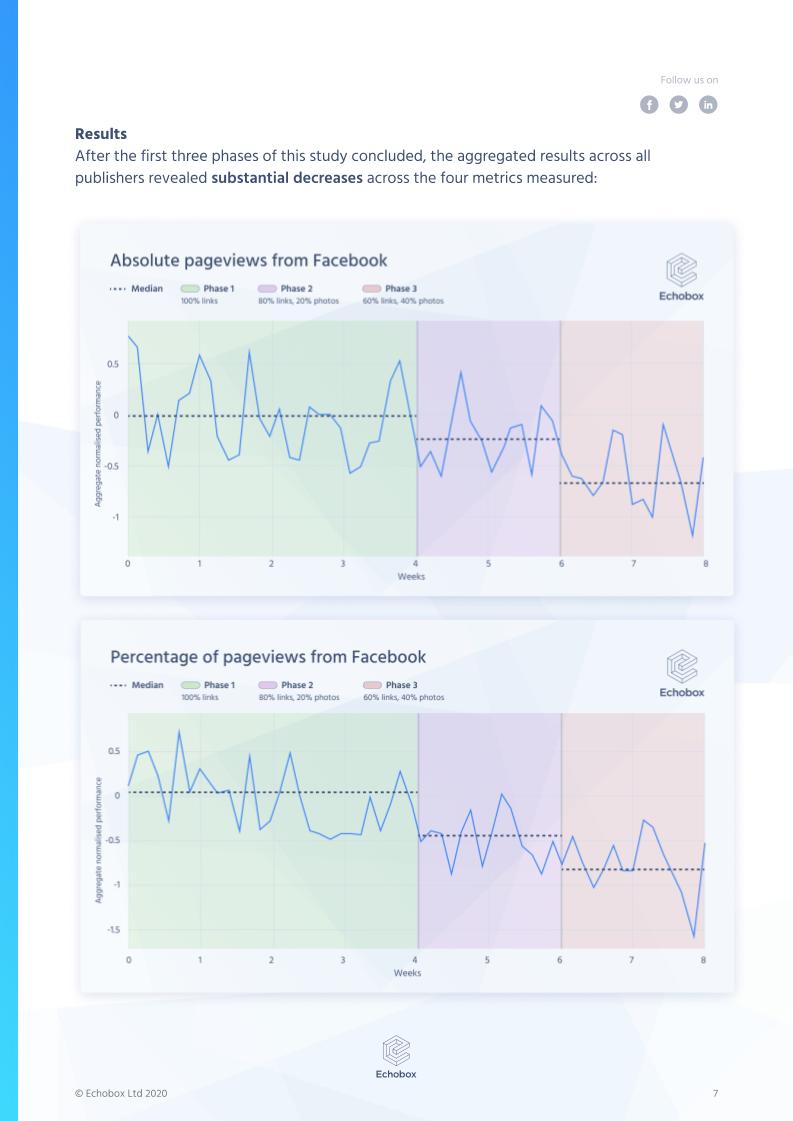Click the Facebook social icon

649,104
